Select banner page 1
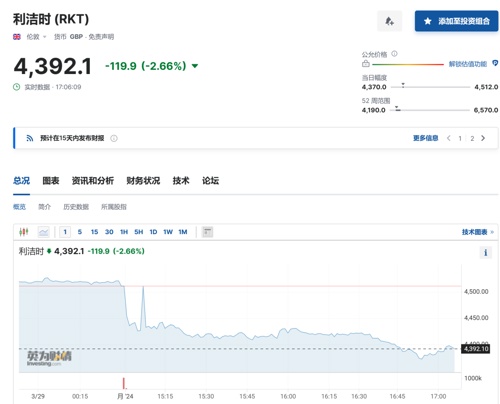The height and width of the screenshot is (404, 500). click(460, 138)
